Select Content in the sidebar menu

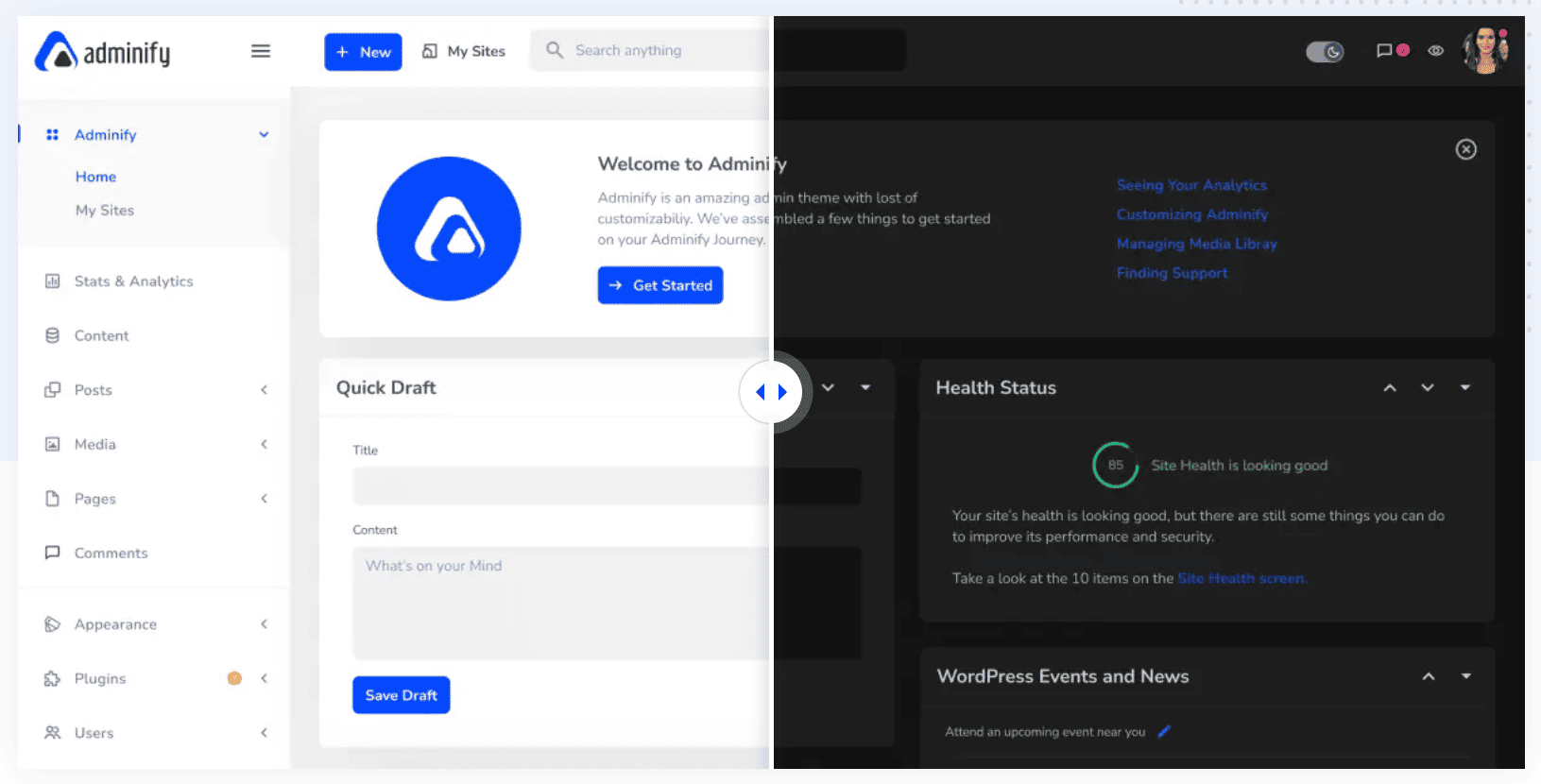point(101,335)
